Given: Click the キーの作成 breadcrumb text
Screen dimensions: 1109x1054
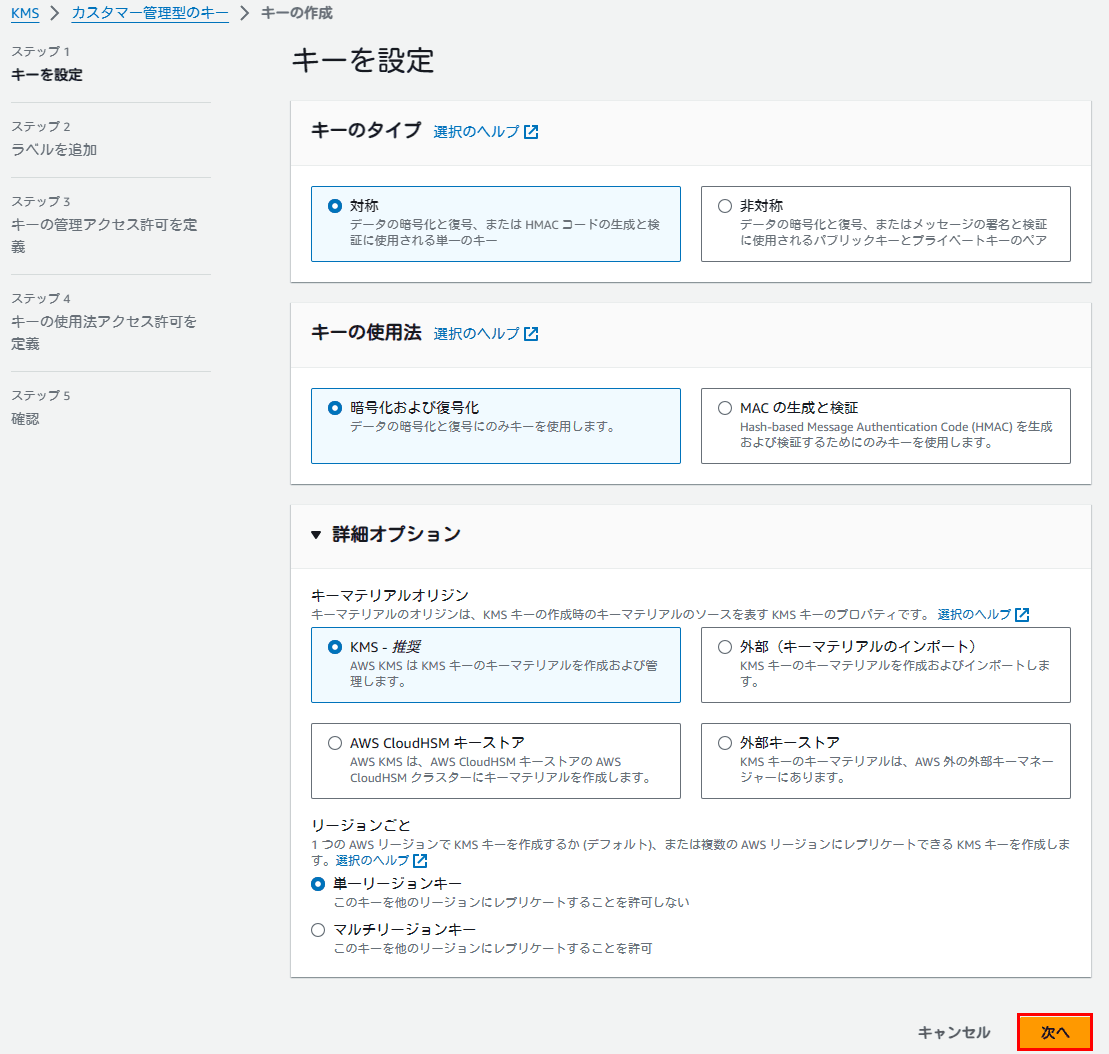Looking at the screenshot, I should pyautogui.click(x=296, y=13).
